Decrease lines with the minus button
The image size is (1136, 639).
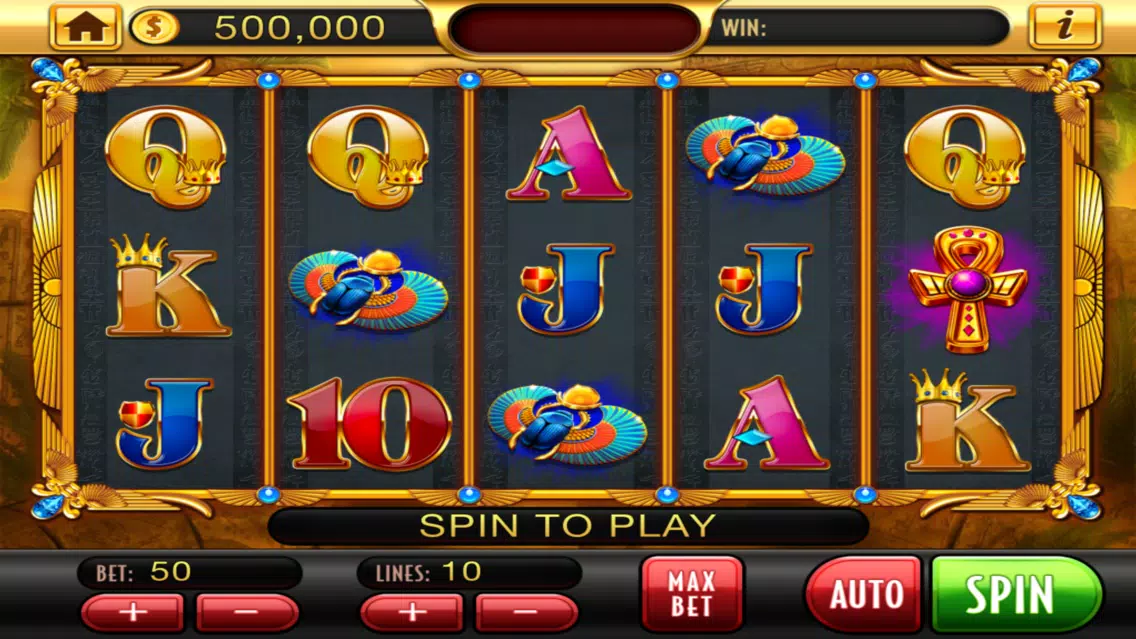click(527, 612)
